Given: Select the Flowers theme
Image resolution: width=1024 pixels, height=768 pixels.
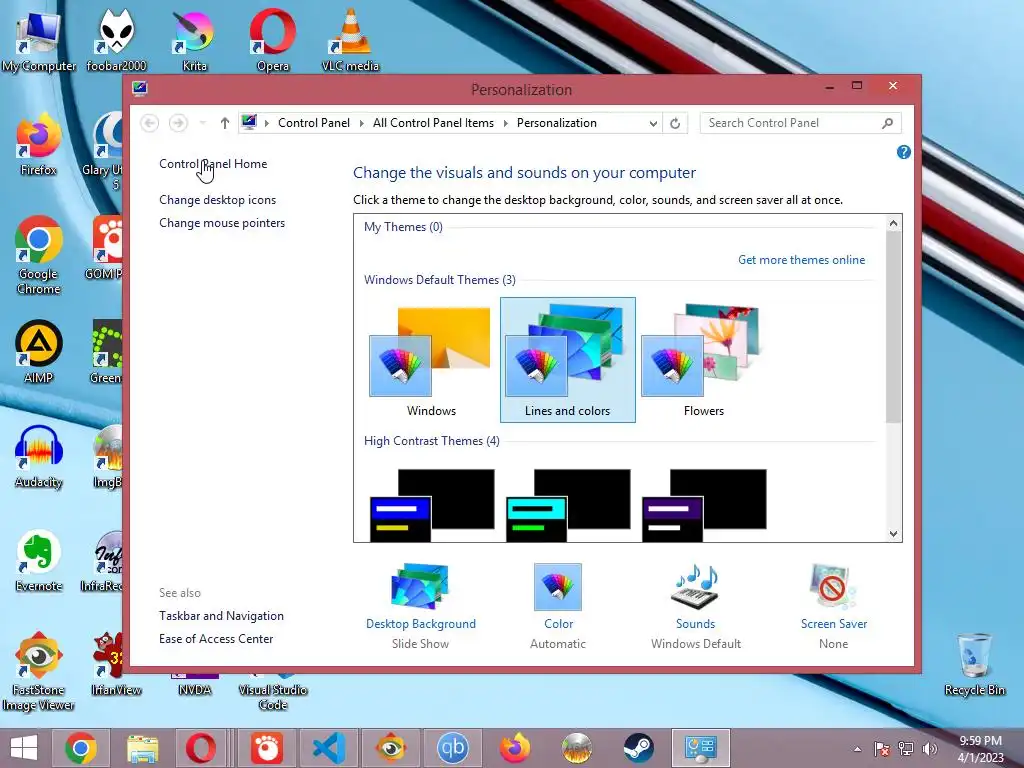Looking at the screenshot, I should 703,360.
